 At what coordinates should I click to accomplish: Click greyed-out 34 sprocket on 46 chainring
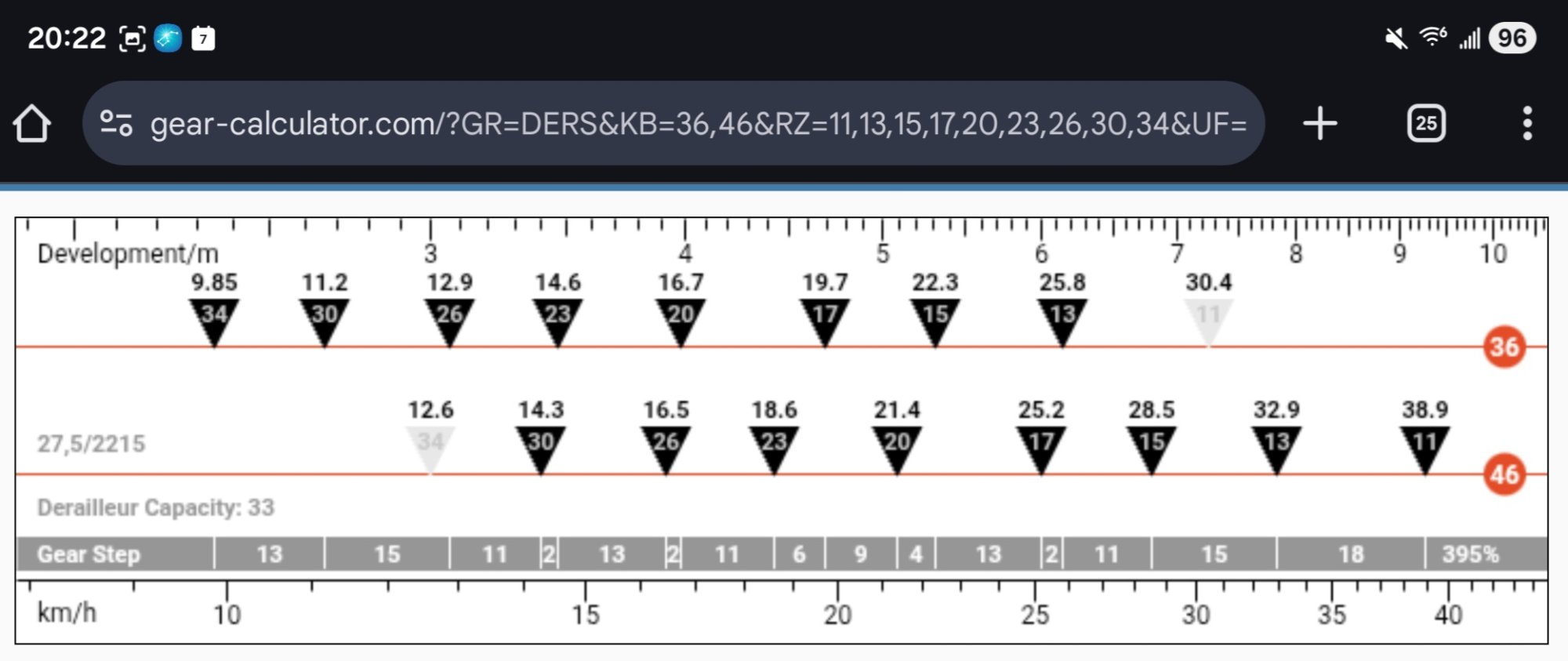click(430, 445)
